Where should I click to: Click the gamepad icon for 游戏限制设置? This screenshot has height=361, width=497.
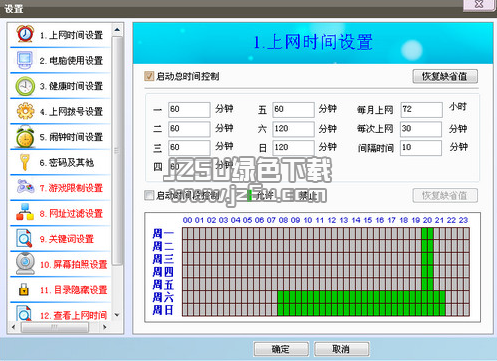[x=25, y=187]
